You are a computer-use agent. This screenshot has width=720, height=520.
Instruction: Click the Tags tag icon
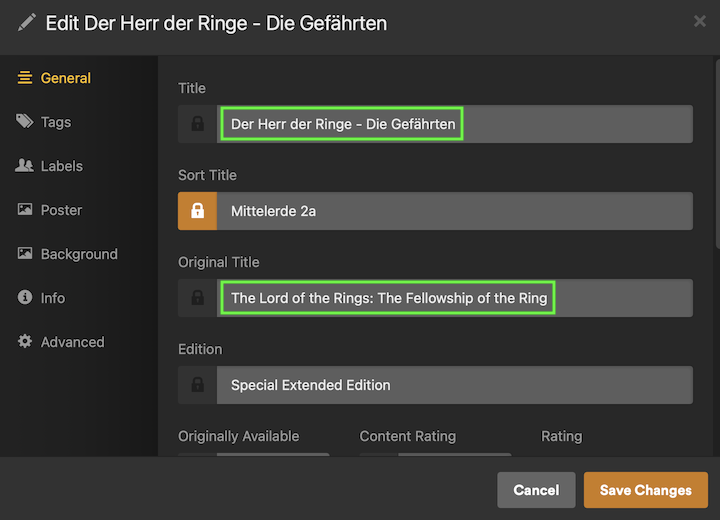tap(25, 122)
